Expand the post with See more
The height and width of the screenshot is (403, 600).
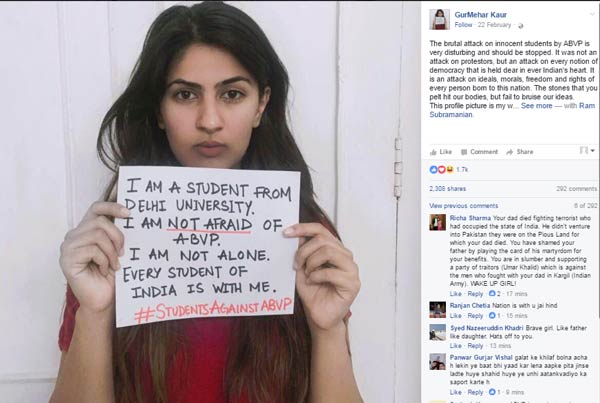point(536,106)
